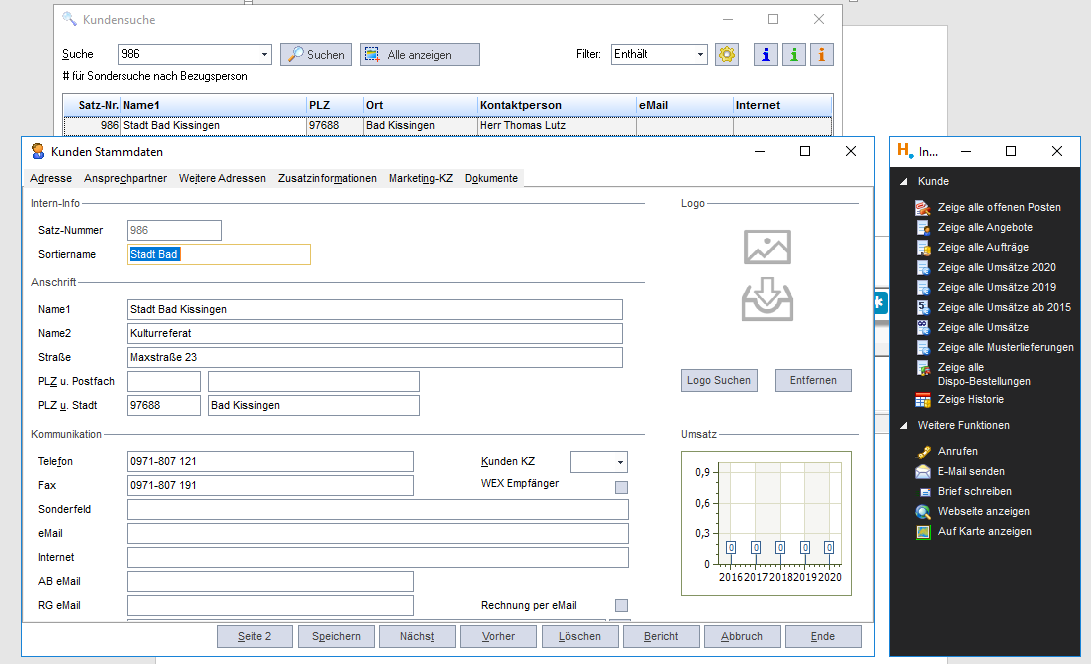Click the 'Alle anzeigen' button
Image resolution: width=1091 pixels, height=664 pixels.
pos(420,54)
